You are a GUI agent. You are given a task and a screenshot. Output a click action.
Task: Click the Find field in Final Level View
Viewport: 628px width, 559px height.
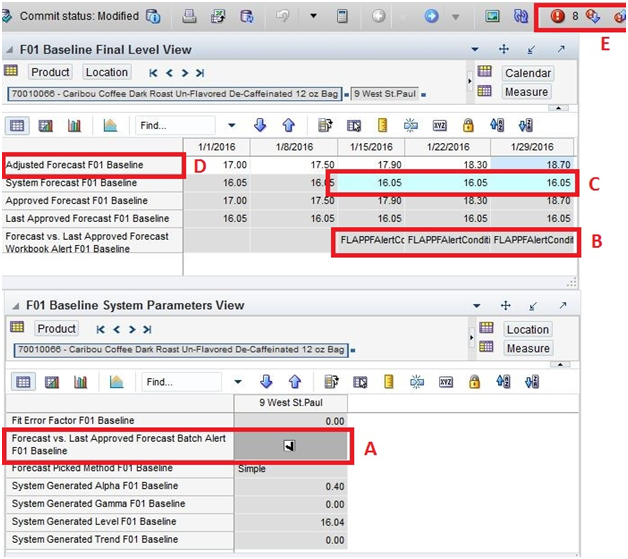click(175, 126)
